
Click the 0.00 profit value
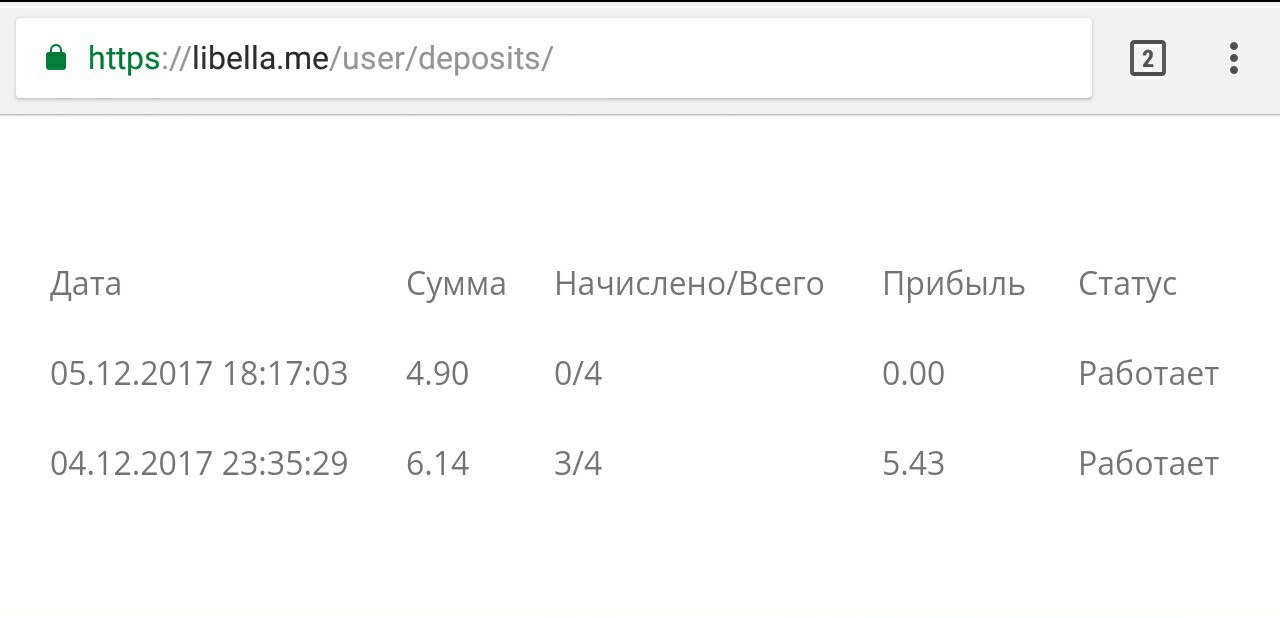tap(913, 374)
